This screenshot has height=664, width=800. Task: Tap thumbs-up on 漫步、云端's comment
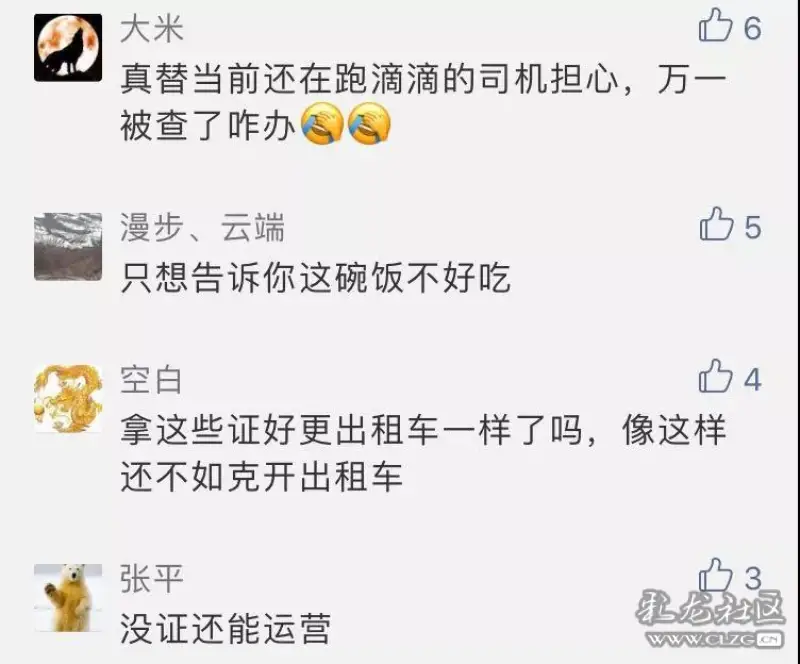[x=716, y=224]
